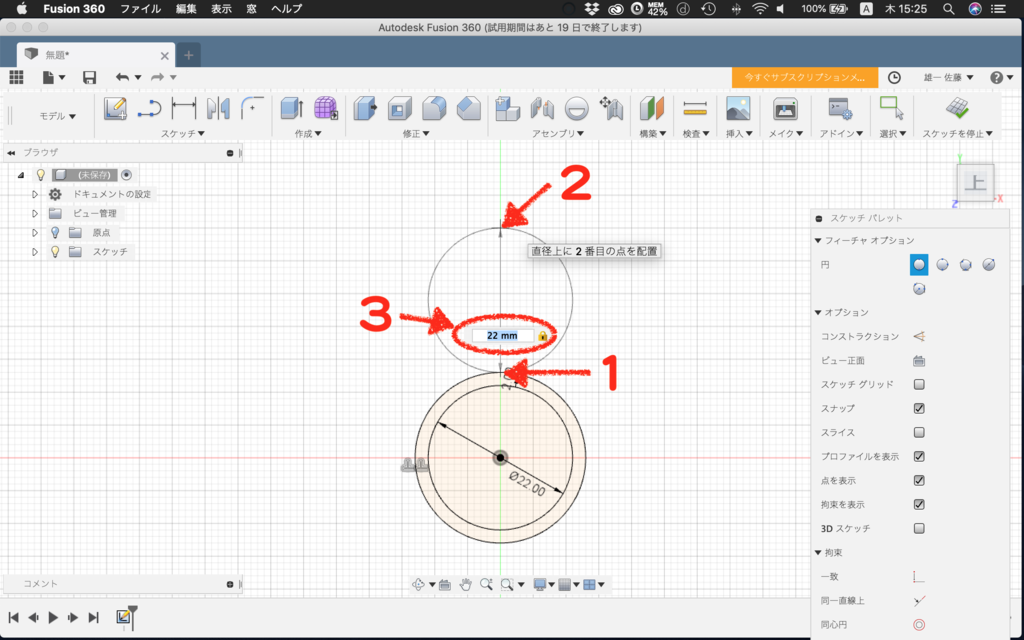Viewport: 1024px width, 640px height.
Task: Click the As-built Joint icon
Action: (x=577, y=109)
